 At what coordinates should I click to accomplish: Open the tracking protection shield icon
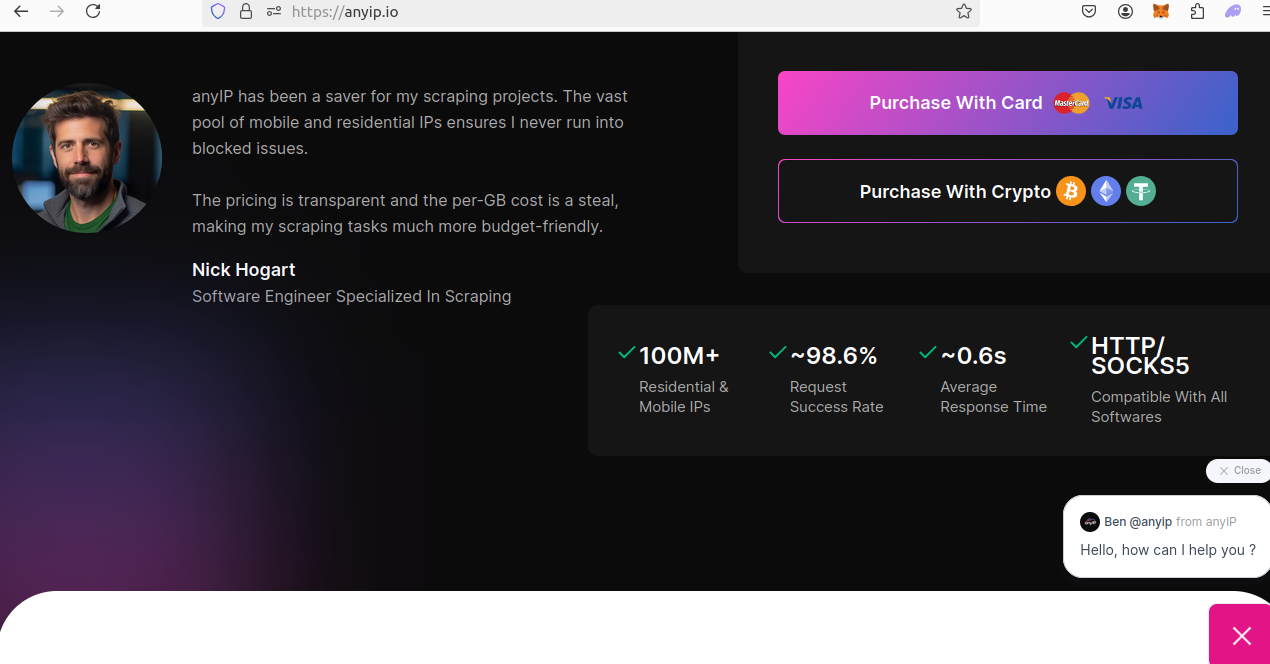(x=218, y=12)
